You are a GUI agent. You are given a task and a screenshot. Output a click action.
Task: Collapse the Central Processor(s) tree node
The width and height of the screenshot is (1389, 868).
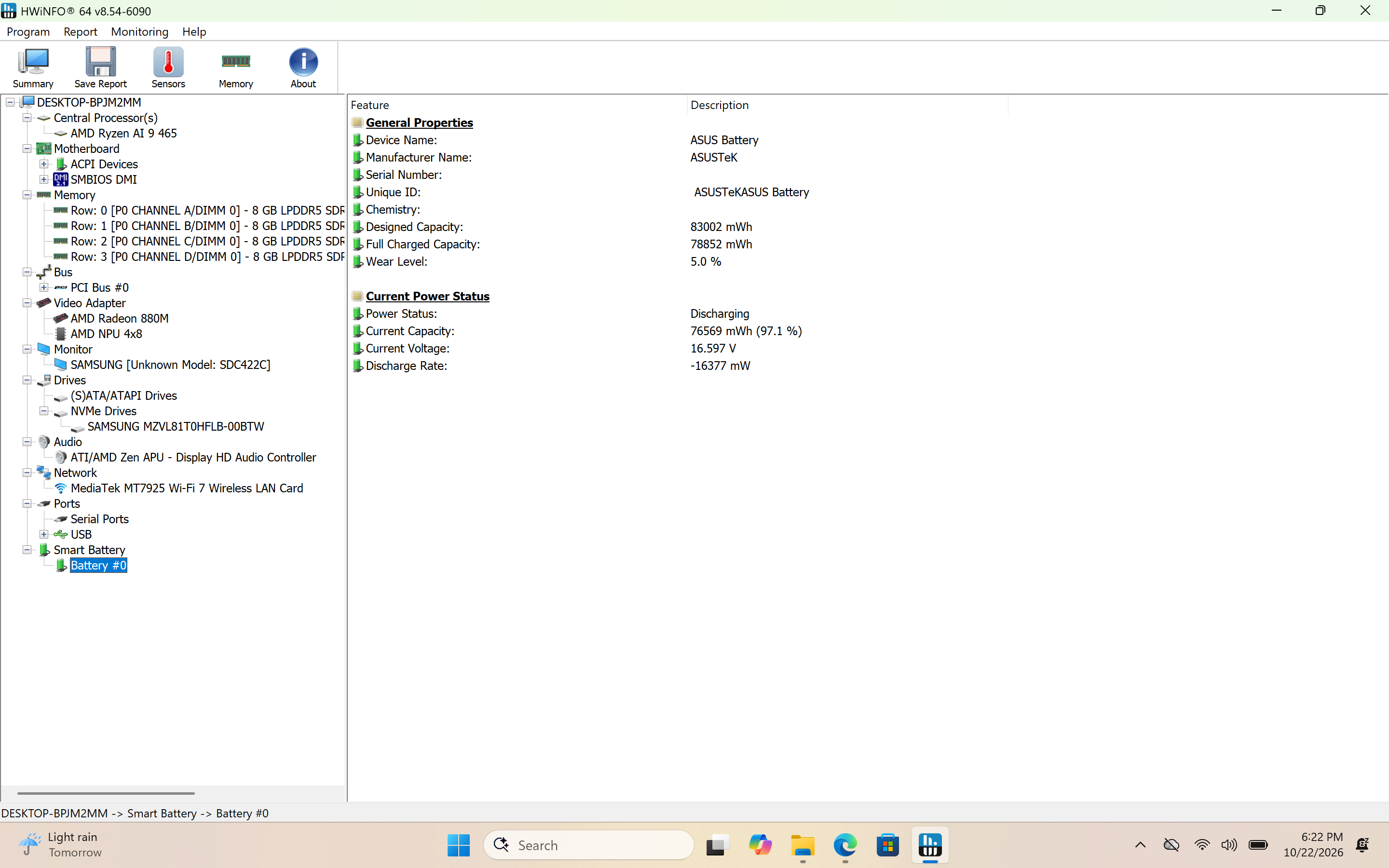(x=27, y=118)
